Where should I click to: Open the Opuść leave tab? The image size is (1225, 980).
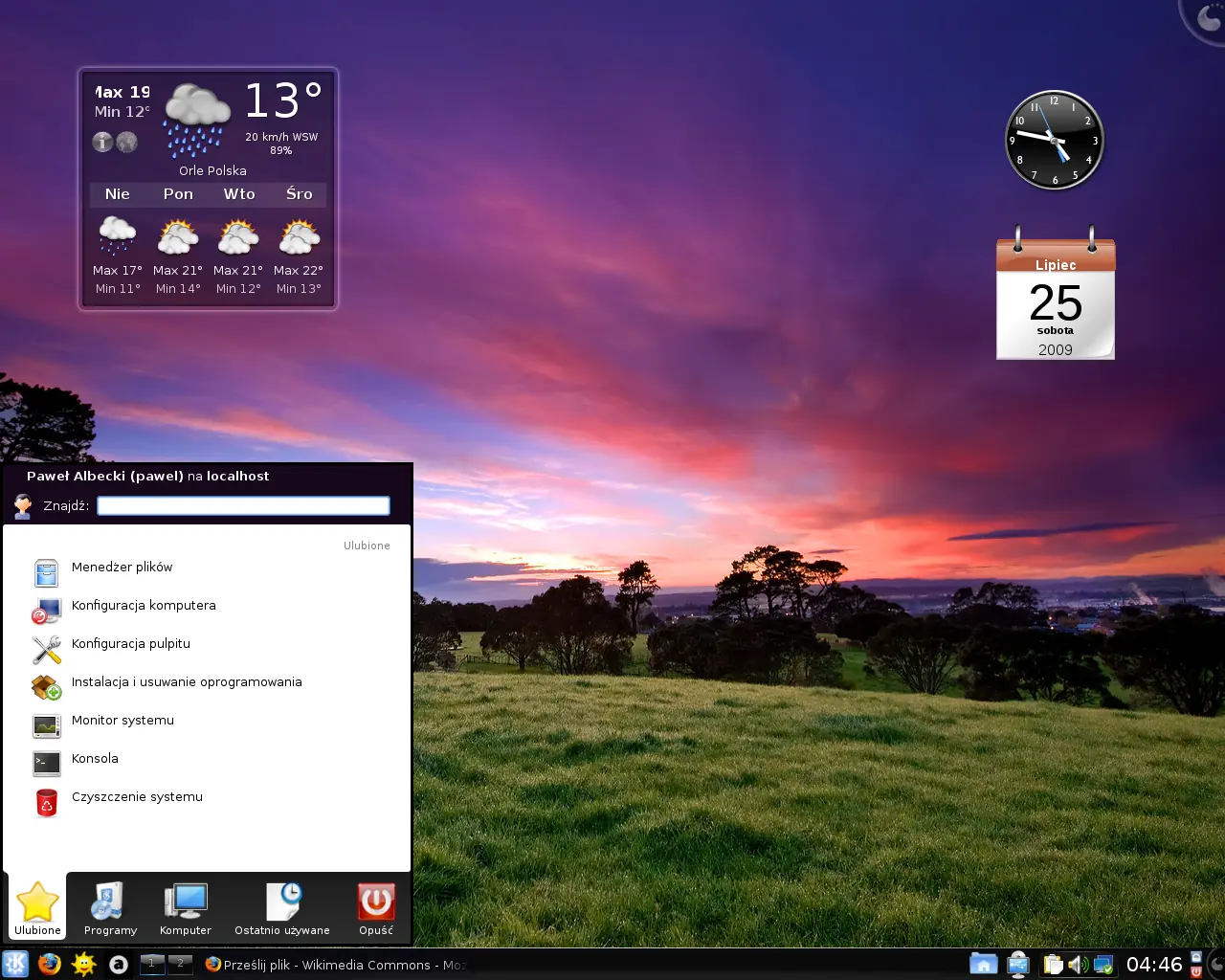(x=376, y=907)
